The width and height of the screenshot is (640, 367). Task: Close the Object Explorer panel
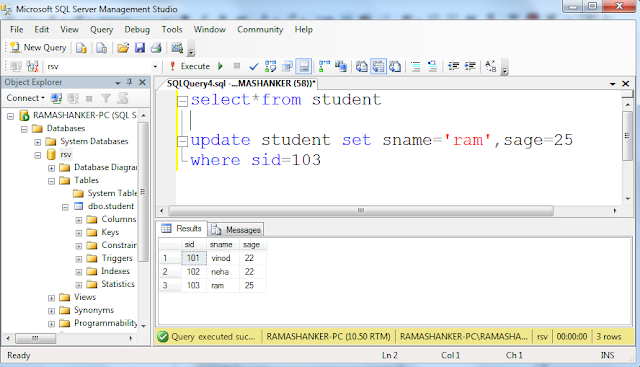click(142, 82)
